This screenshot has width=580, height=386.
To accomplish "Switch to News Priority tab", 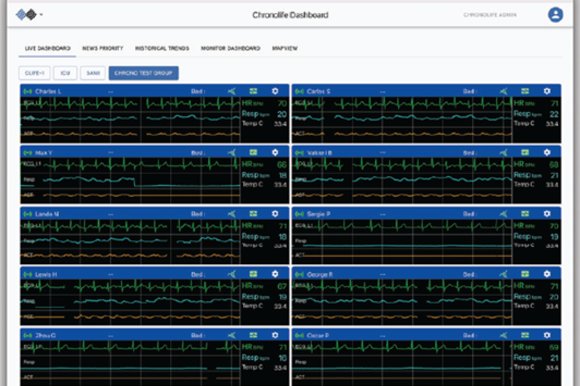I will click(x=102, y=48).
